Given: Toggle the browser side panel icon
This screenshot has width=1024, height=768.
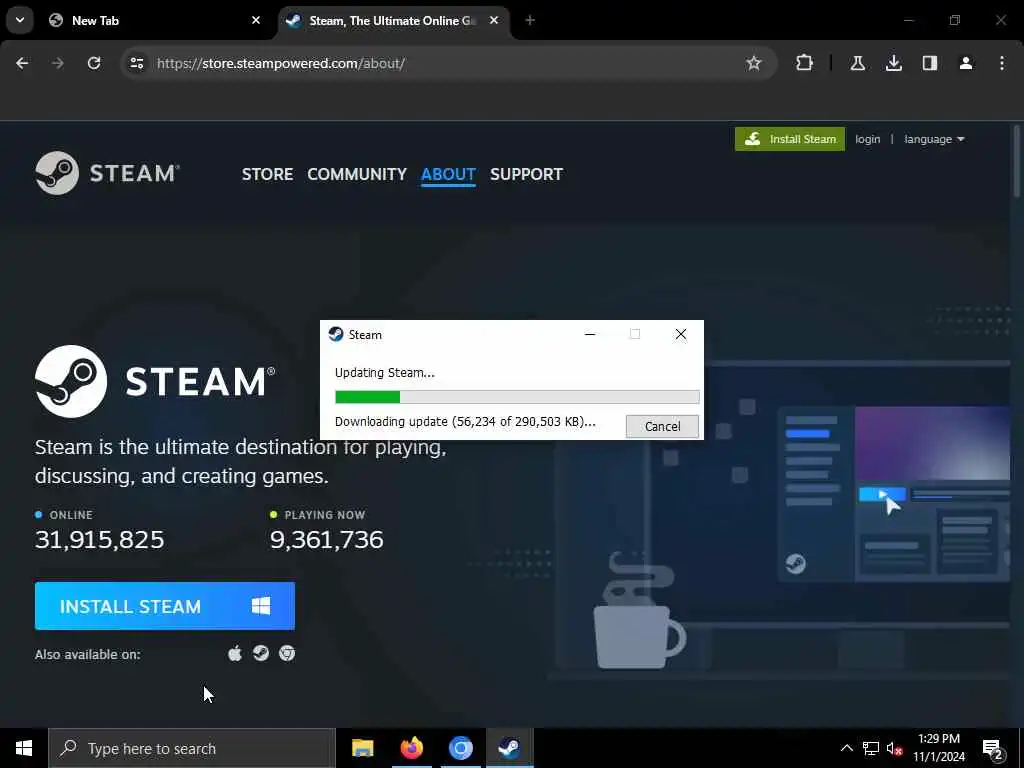Looking at the screenshot, I should point(929,63).
